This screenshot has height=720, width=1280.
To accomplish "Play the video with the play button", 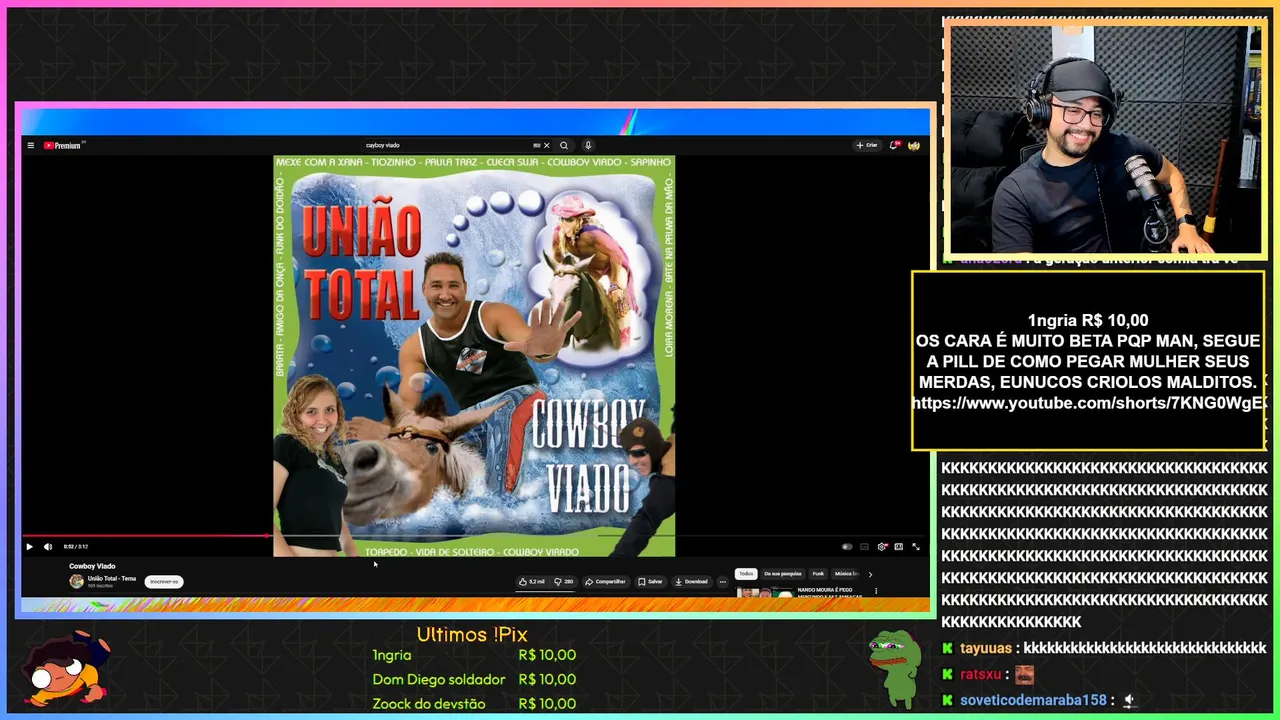I will tap(29, 547).
